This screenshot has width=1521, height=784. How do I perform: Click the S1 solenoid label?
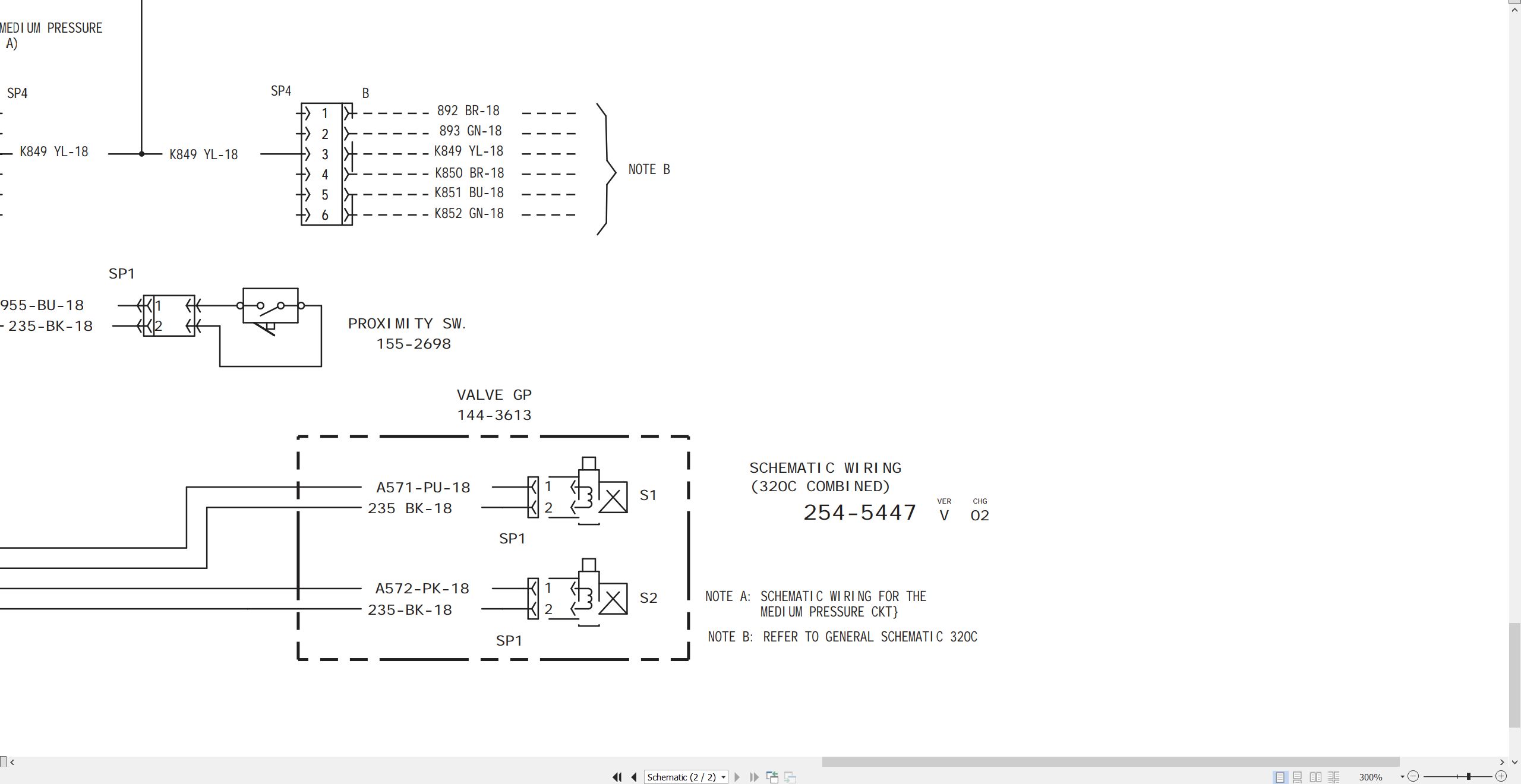pos(648,495)
